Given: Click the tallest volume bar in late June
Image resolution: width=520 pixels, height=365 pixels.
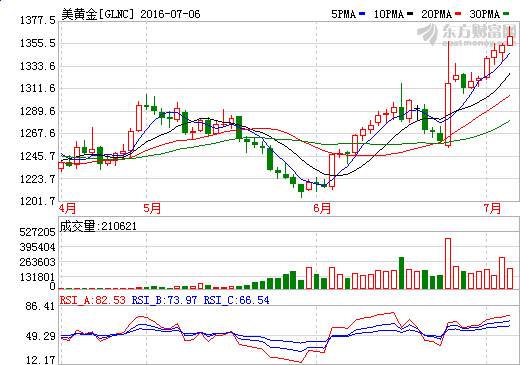Looking at the screenshot, I should point(448,263).
